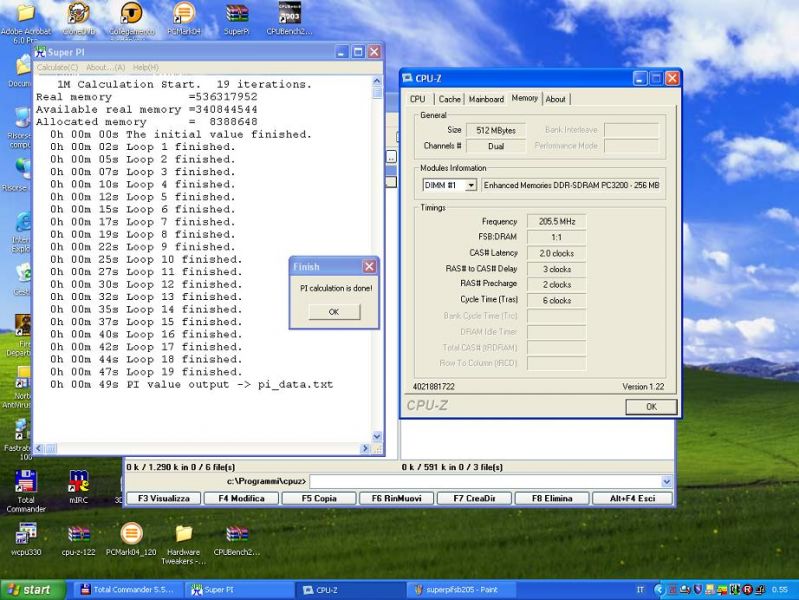Image resolution: width=799 pixels, height=600 pixels.
Task: Click the Alt+F4 Esci button
Action: (x=632, y=498)
